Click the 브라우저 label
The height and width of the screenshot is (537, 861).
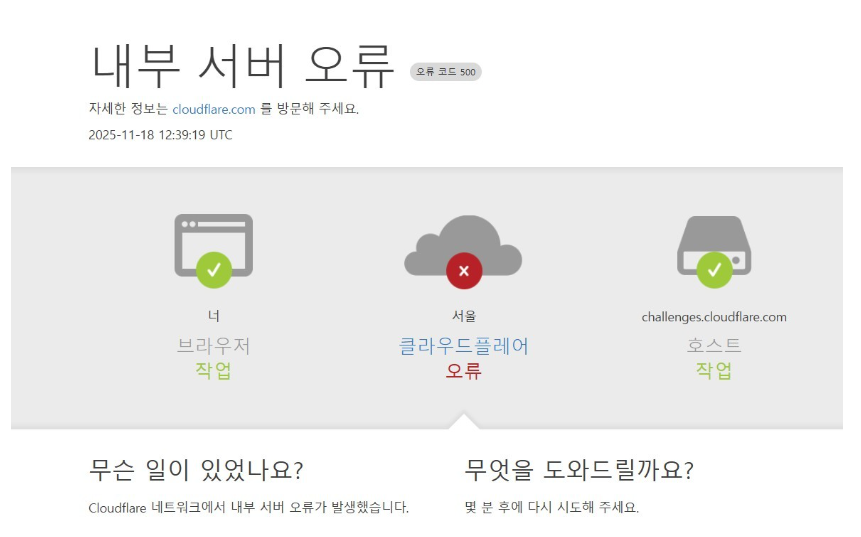214,345
